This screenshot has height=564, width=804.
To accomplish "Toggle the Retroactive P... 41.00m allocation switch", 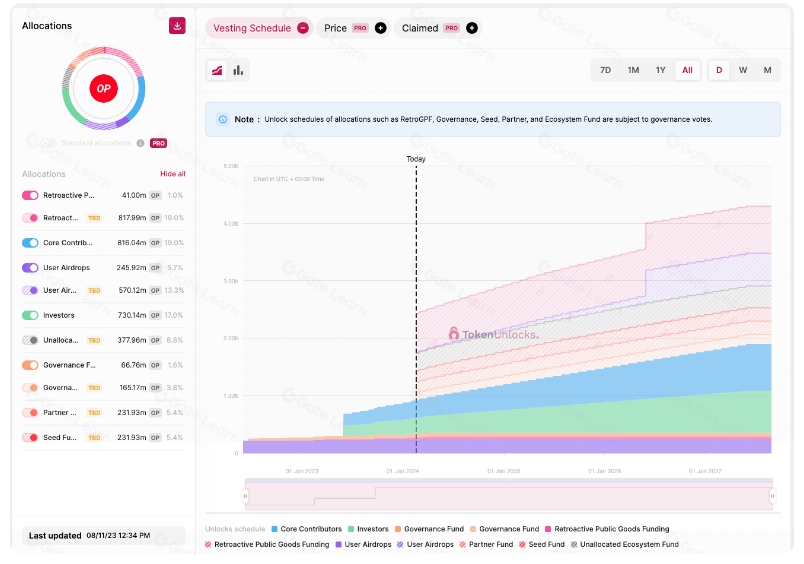I will (30, 195).
